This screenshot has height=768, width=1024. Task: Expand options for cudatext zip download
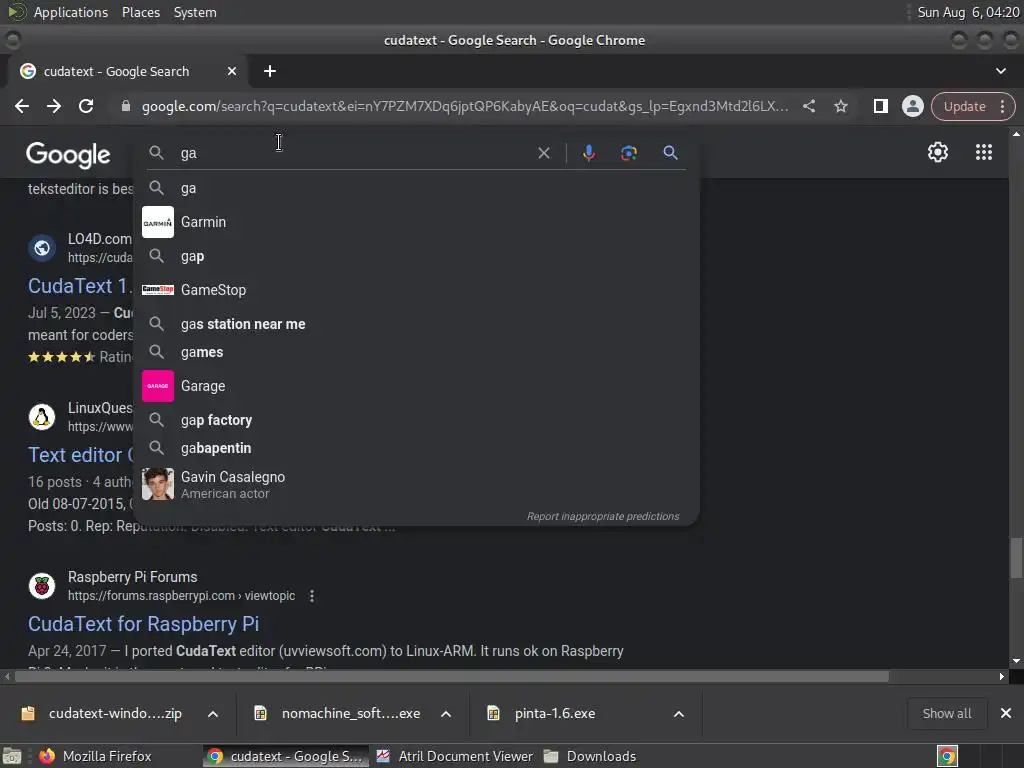[x=213, y=714]
